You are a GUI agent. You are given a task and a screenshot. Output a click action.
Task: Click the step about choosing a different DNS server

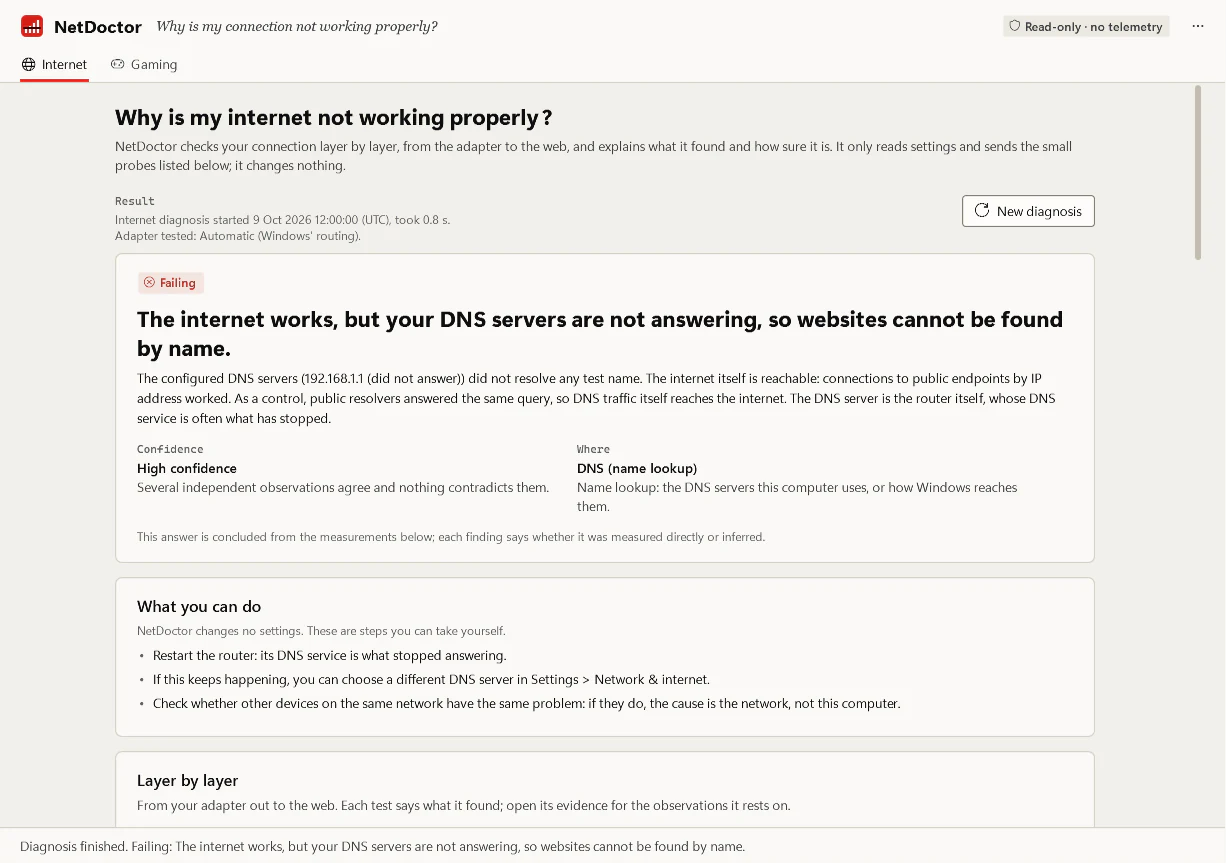[x=431, y=680]
